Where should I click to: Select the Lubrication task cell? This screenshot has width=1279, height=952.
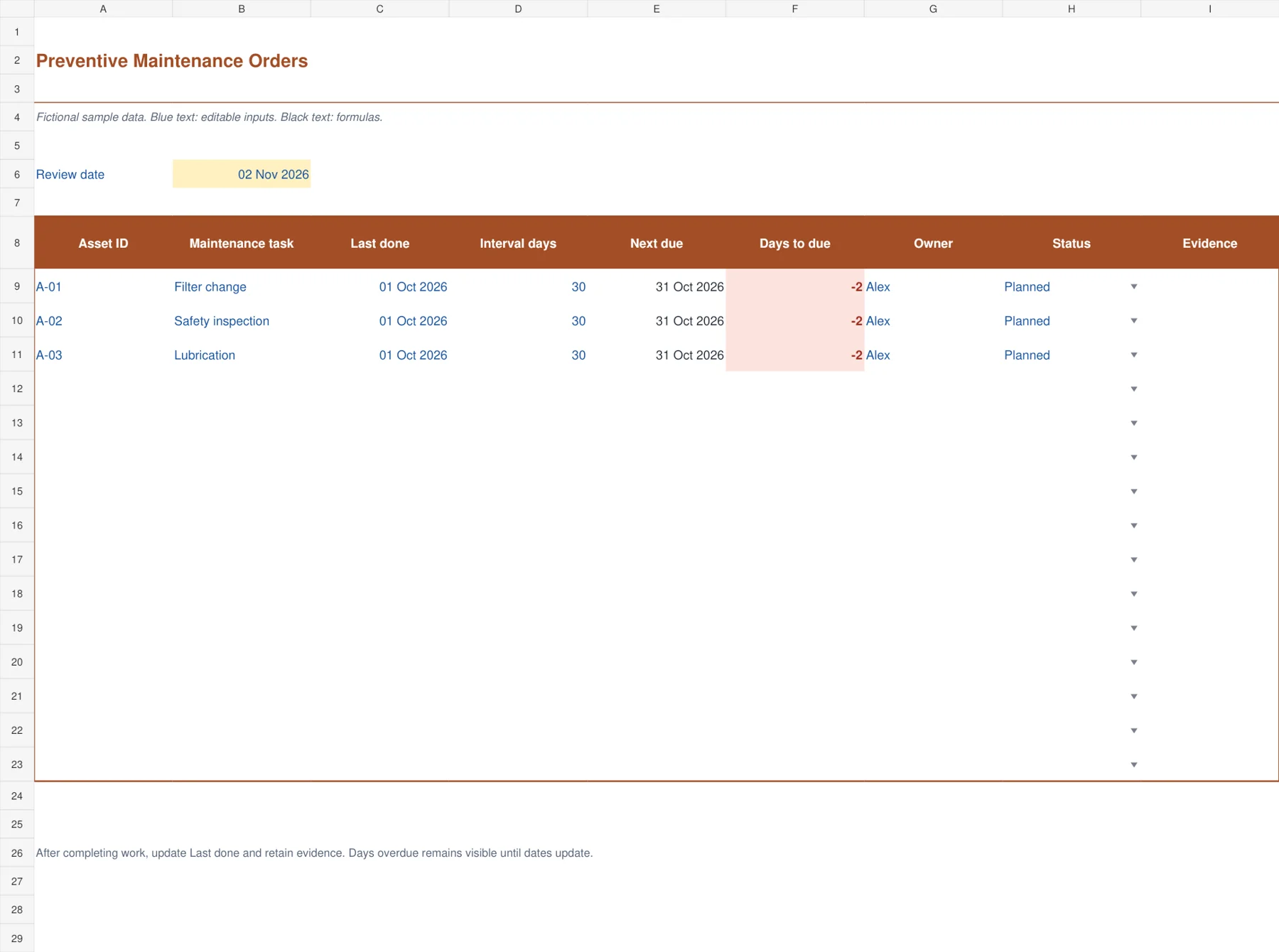(x=242, y=355)
